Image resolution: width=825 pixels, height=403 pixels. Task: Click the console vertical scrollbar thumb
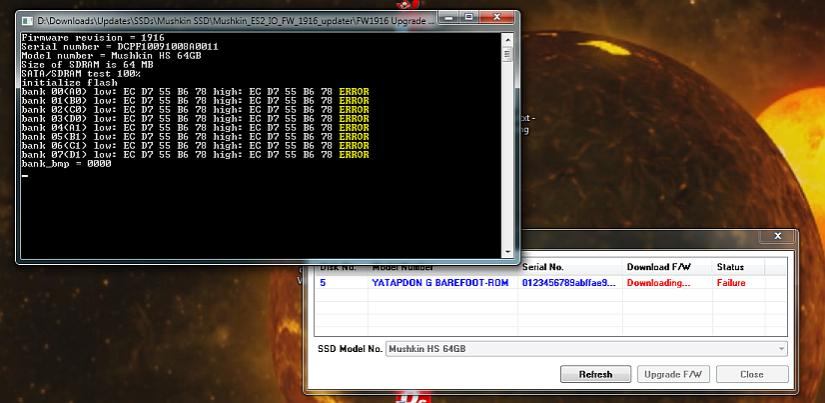pyautogui.click(x=508, y=55)
